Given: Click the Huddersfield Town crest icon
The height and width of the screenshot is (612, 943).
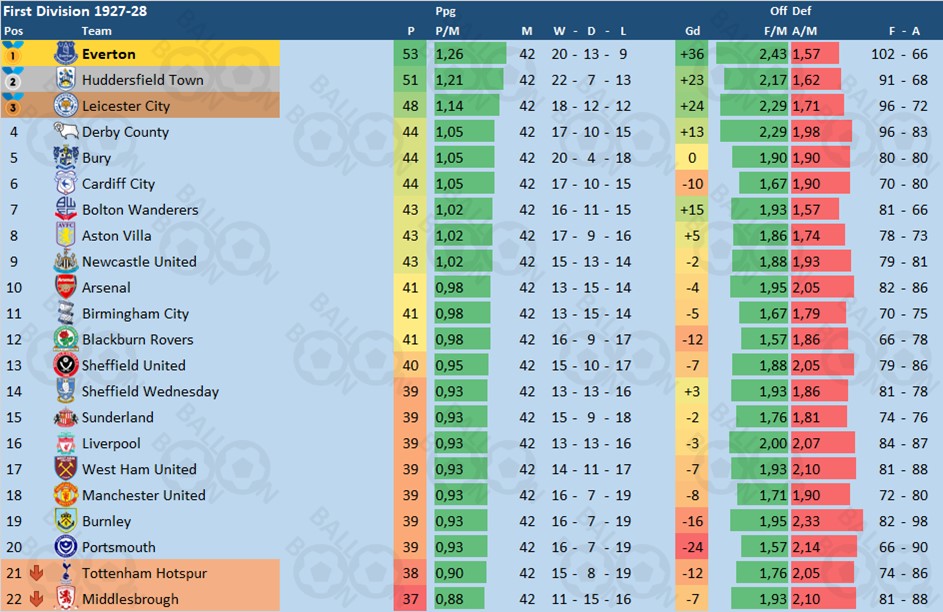Looking at the screenshot, I should (x=66, y=79).
